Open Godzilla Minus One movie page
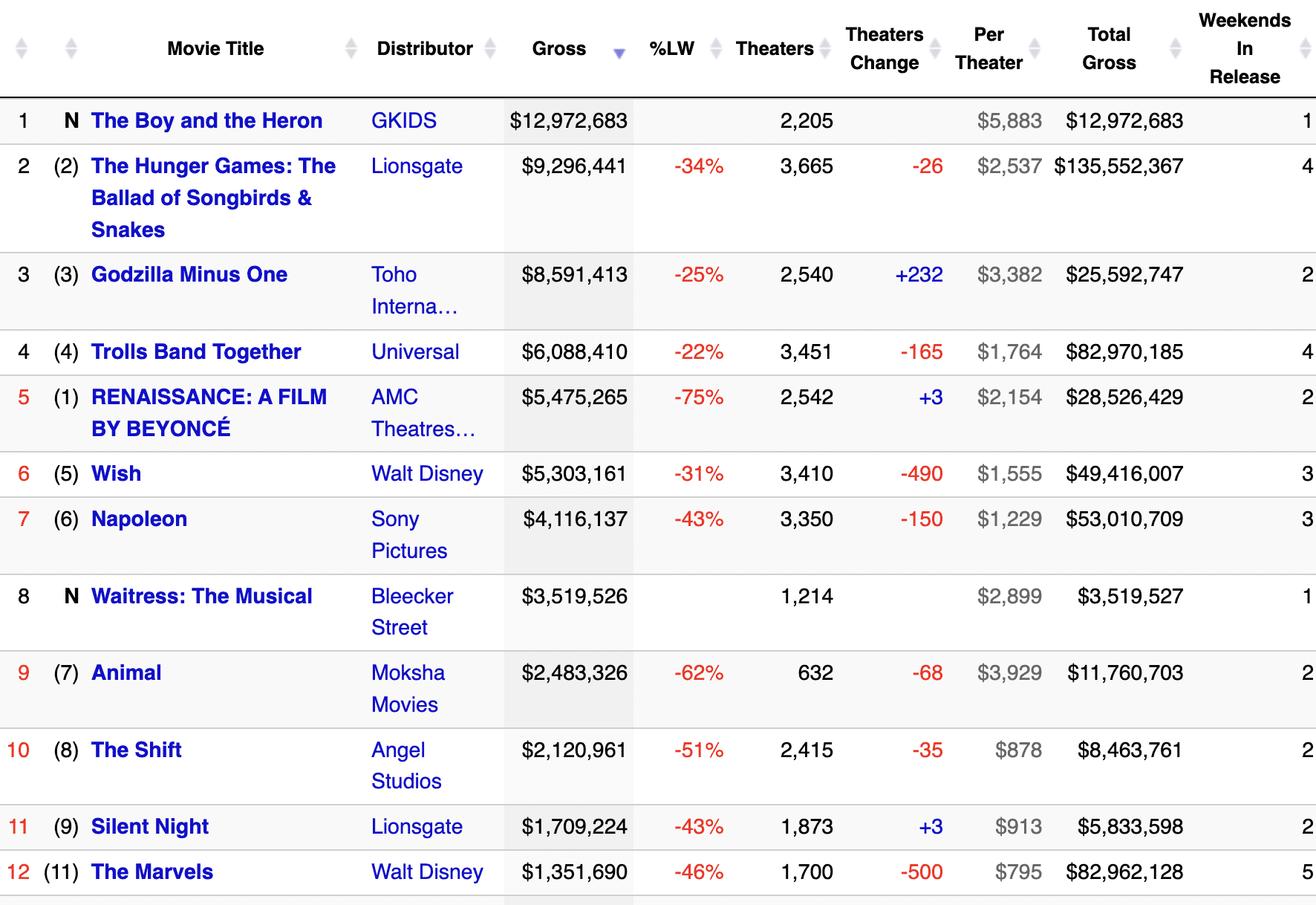Viewport: 1316px width, 905px height. pyautogui.click(x=189, y=274)
